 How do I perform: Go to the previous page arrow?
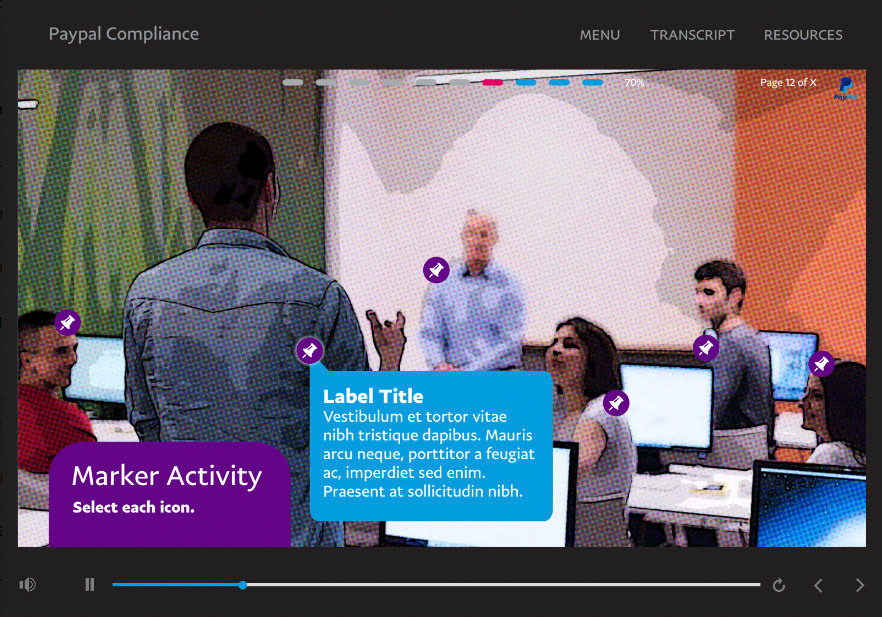(x=818, y=586)
